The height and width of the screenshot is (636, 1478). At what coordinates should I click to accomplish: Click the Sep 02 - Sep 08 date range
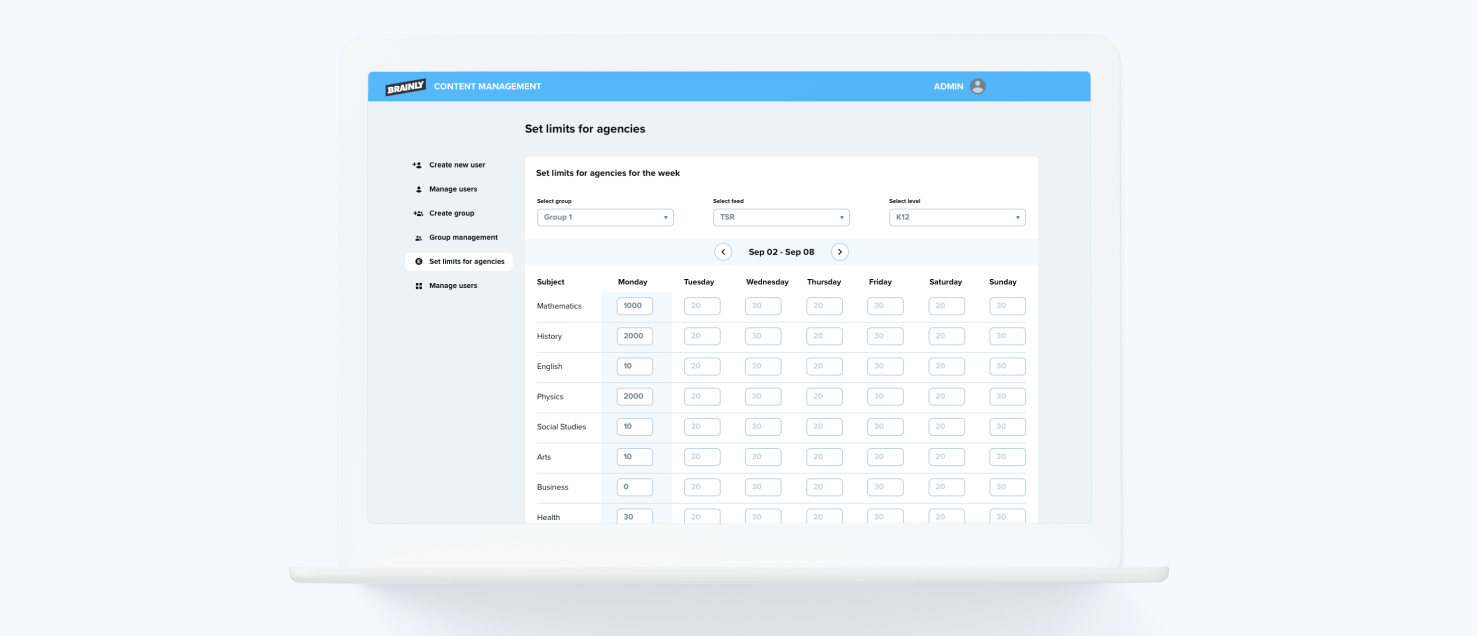coord(781,252)
